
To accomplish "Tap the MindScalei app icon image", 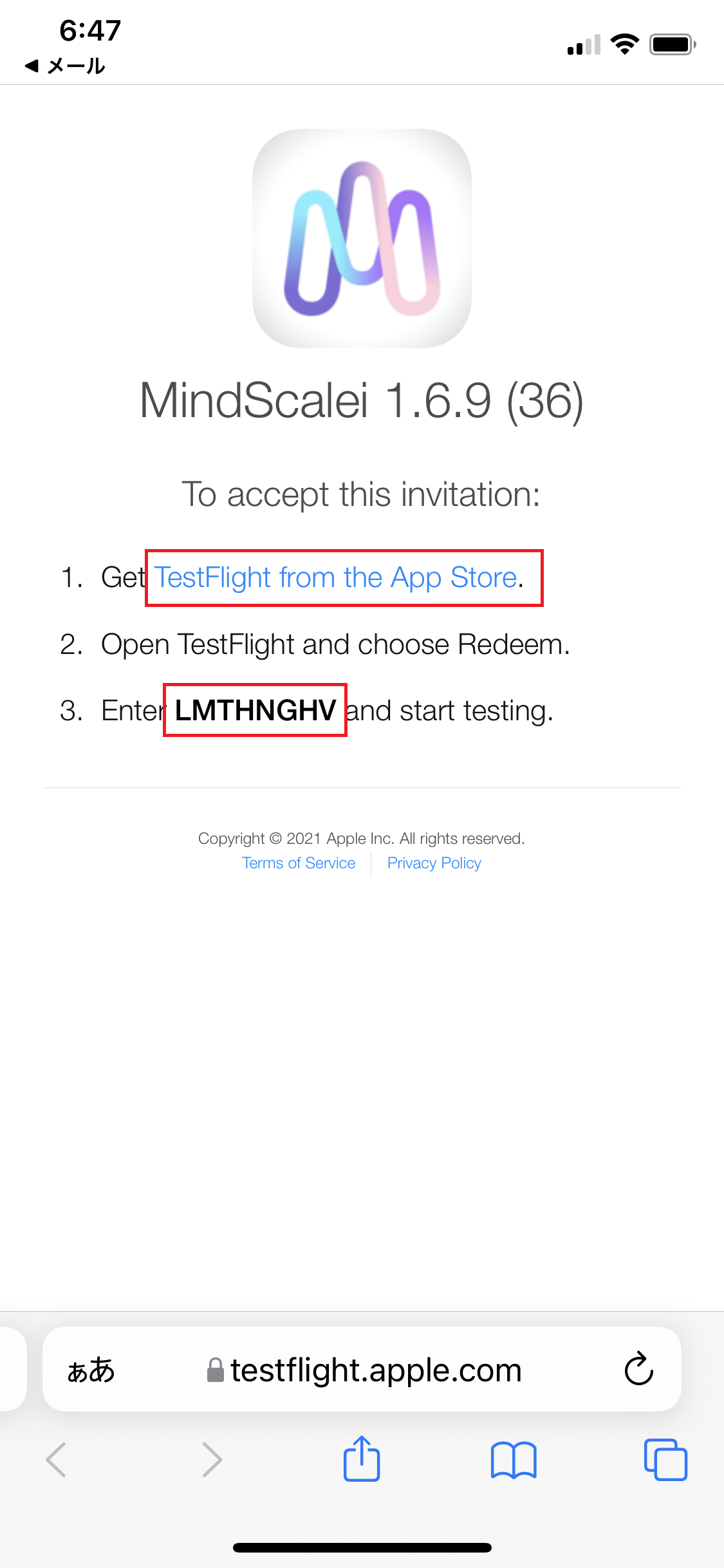I will 362,238.
